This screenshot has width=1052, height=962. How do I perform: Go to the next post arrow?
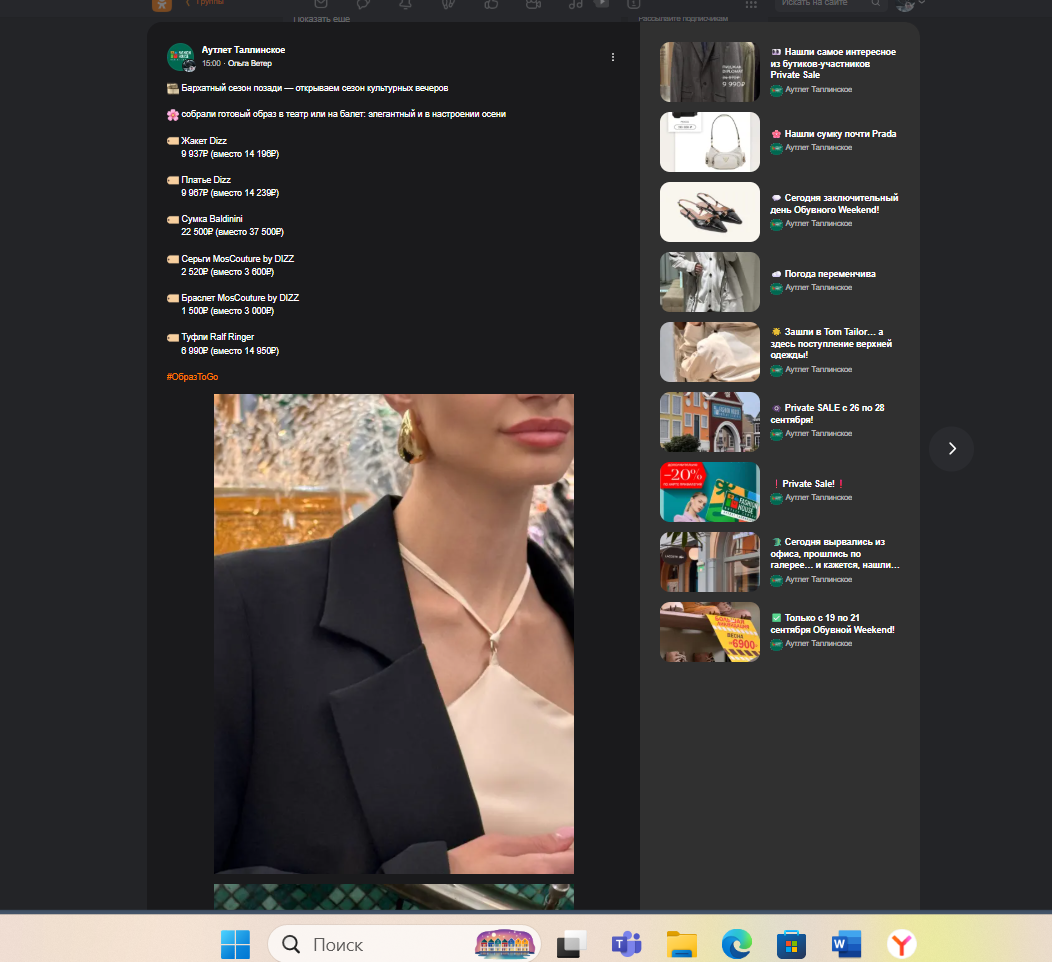[951, 449]
